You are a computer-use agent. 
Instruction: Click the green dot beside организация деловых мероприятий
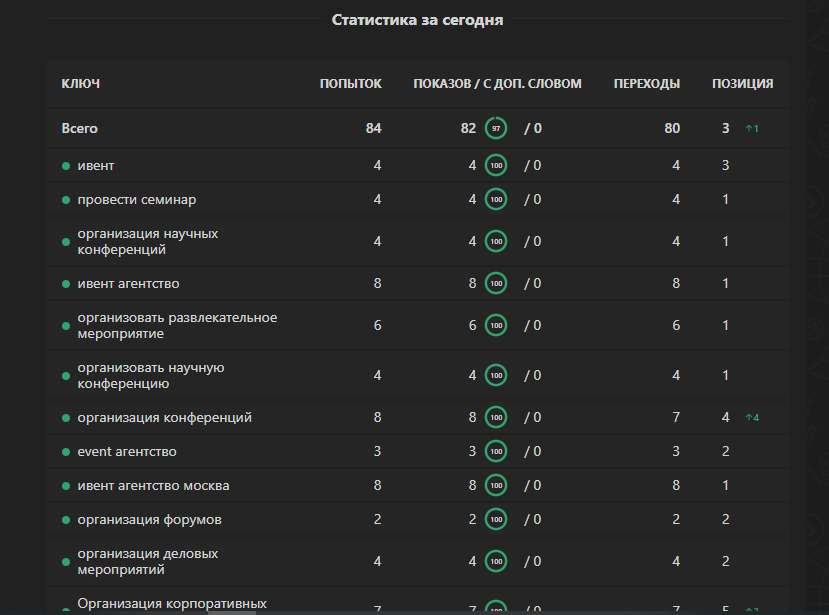coord(66,562)
